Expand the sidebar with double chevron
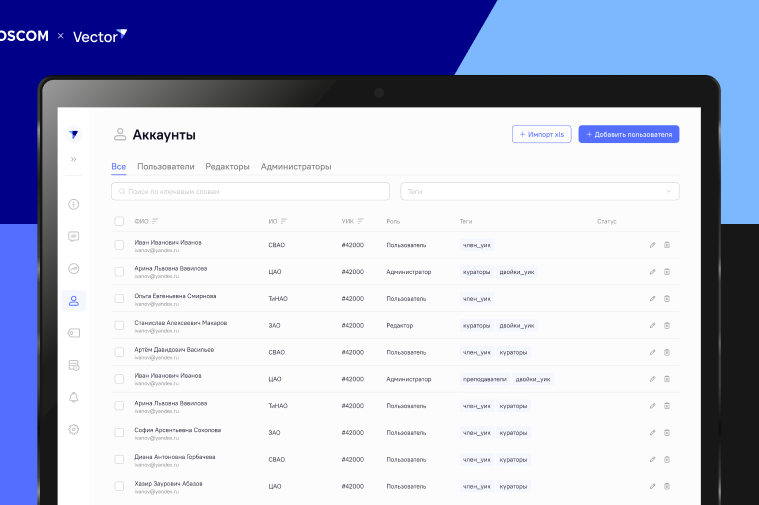759x505 pixels. (x=73, y=159)
